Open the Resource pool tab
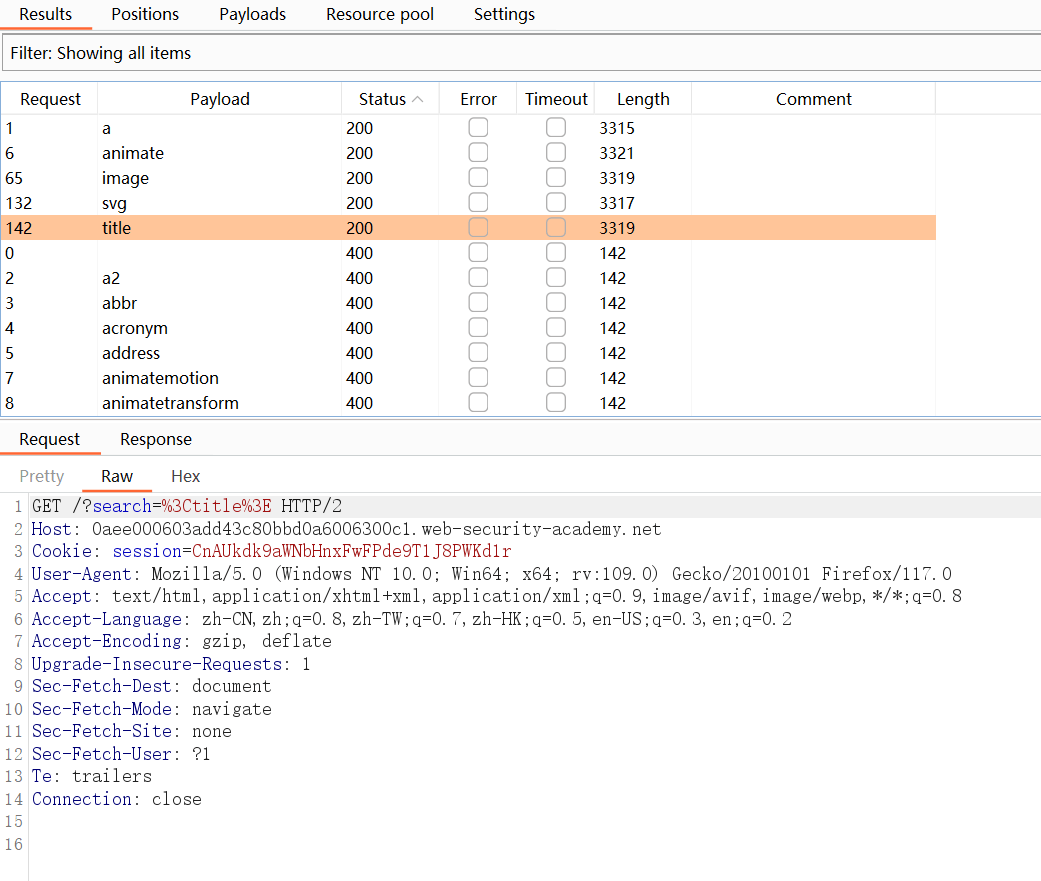Image resolution: width=1041 pixels, height=881 pixels. coord(380,14)
